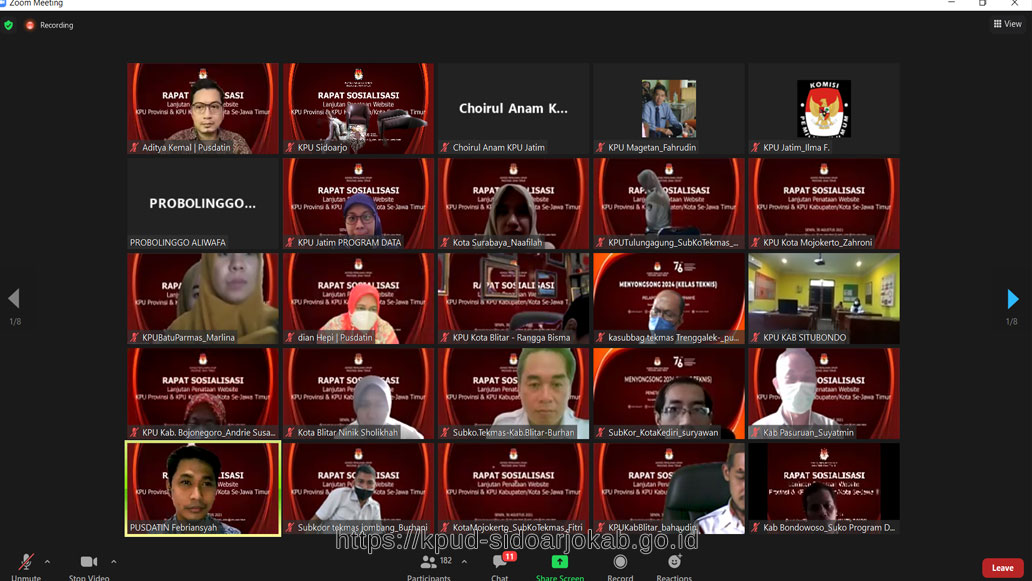Screen dimensions: 1032x581
Task: Select PUSDATIN Febriansyah video tile
Action: (x=203, y=488)
